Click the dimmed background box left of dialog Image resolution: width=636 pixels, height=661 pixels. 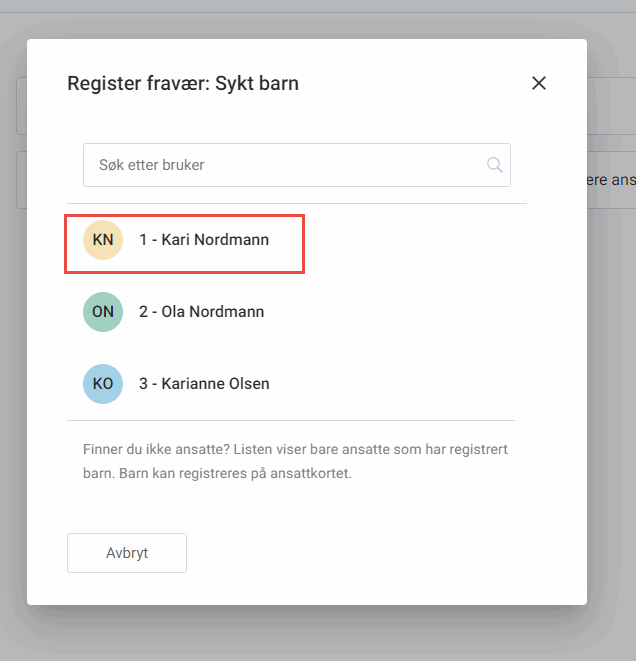20,181
